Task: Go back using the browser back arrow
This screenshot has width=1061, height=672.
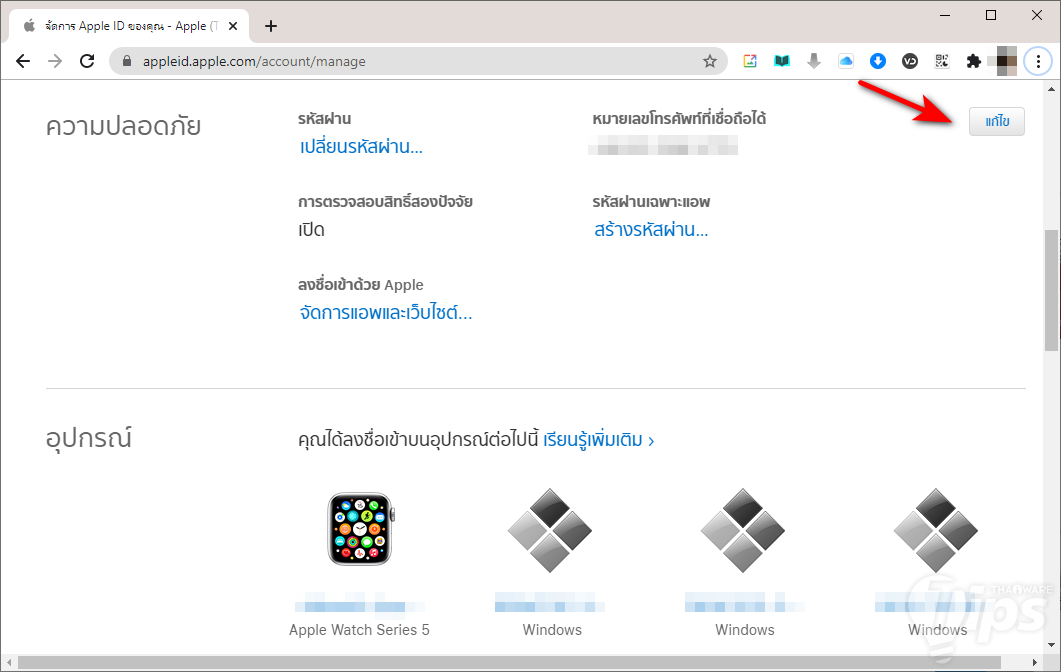Action: click(23, 62)
